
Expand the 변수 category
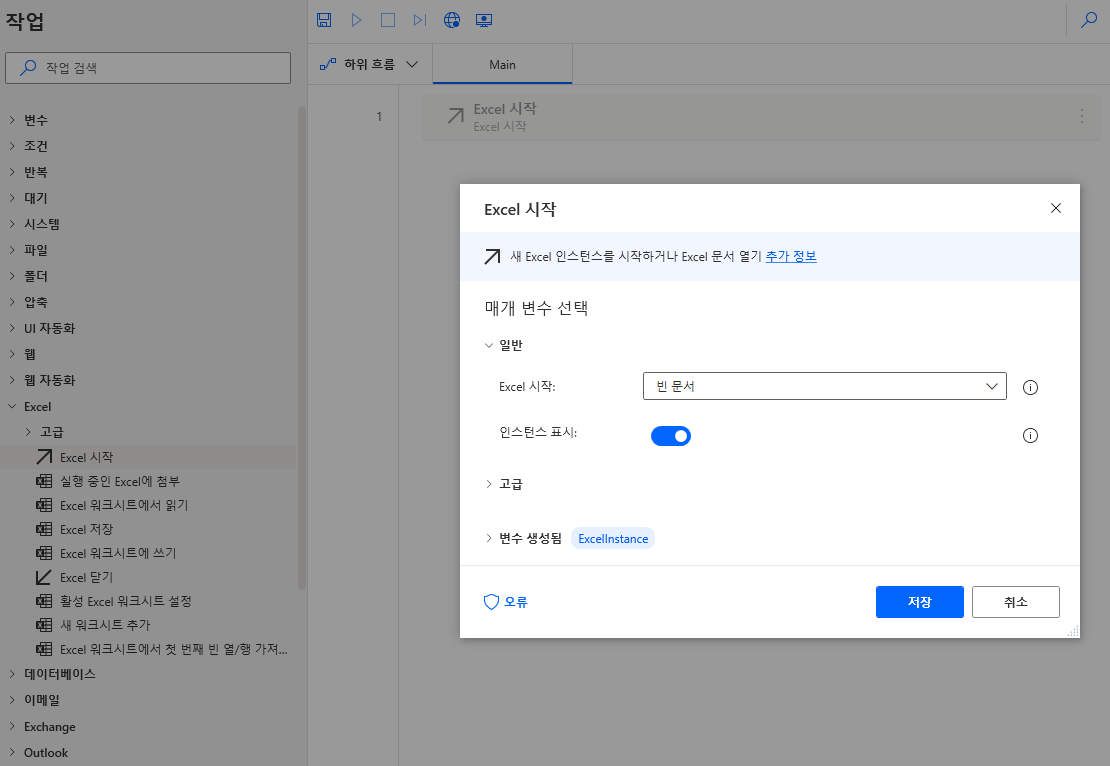coord(12,120)
